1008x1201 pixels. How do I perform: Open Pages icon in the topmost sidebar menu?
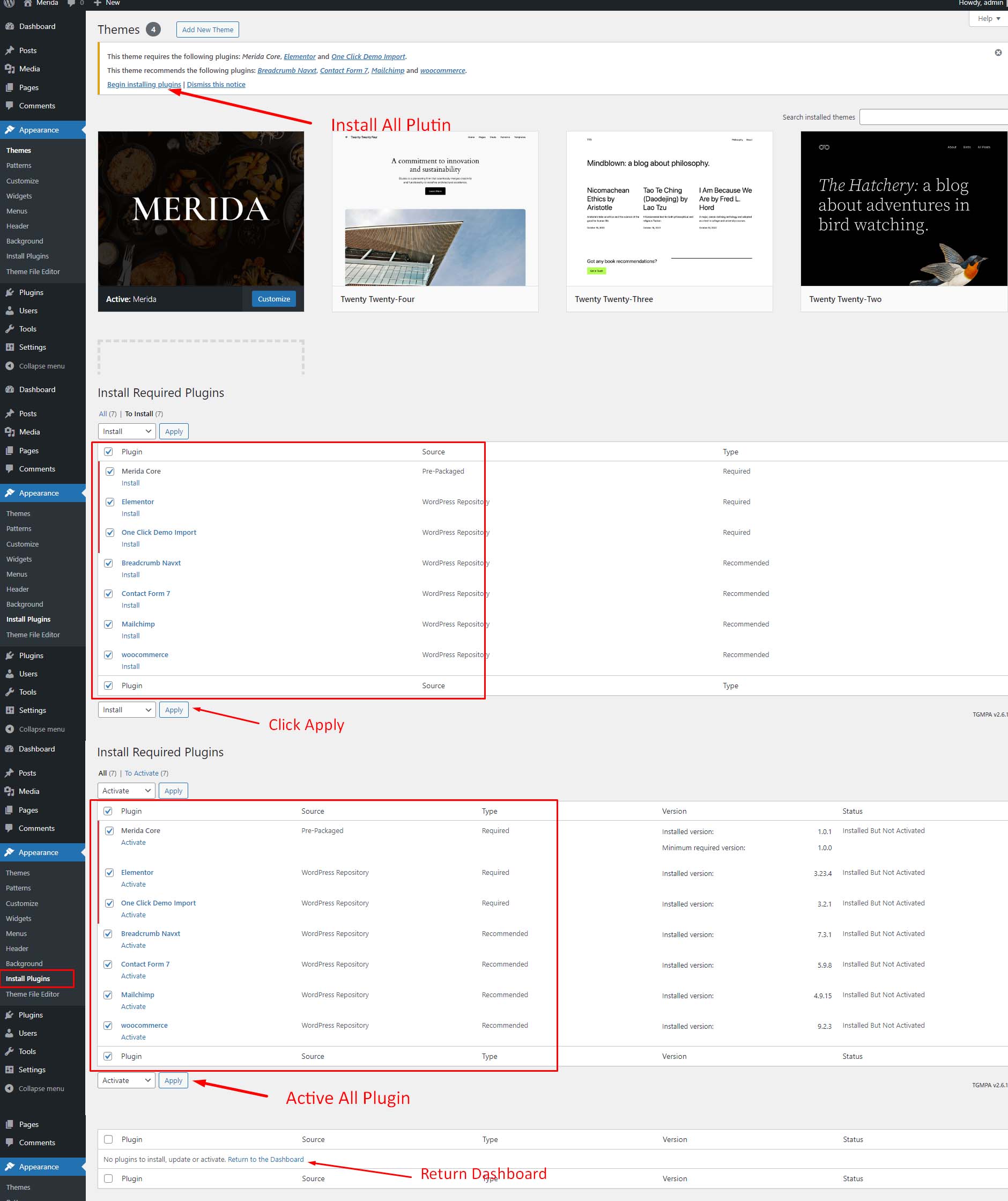pyautogui.click(x=10, y=87)
